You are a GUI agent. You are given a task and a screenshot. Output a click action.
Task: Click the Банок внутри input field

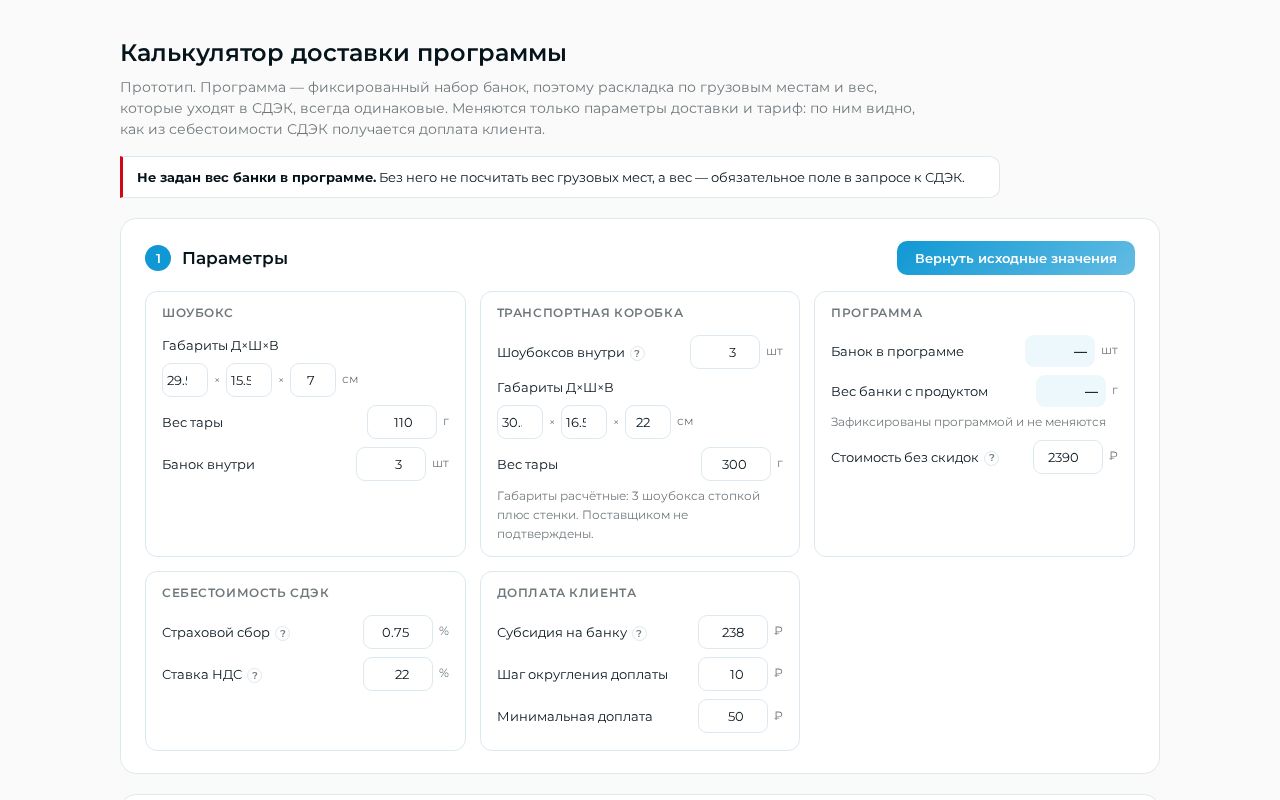pyautogui.click(x=391, y=464)
